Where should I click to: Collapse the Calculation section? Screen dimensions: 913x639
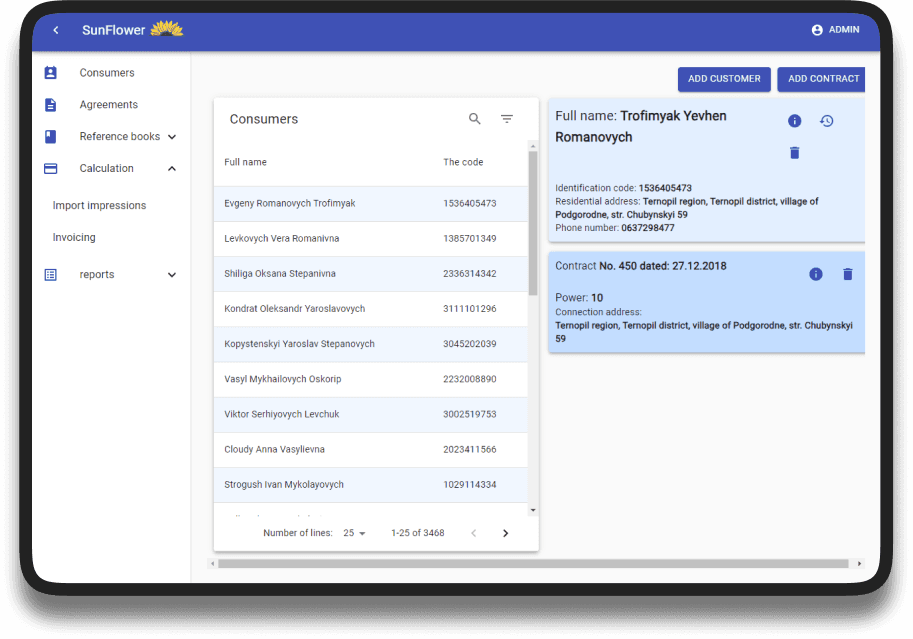pyautogui.click(x=171, y=169)
